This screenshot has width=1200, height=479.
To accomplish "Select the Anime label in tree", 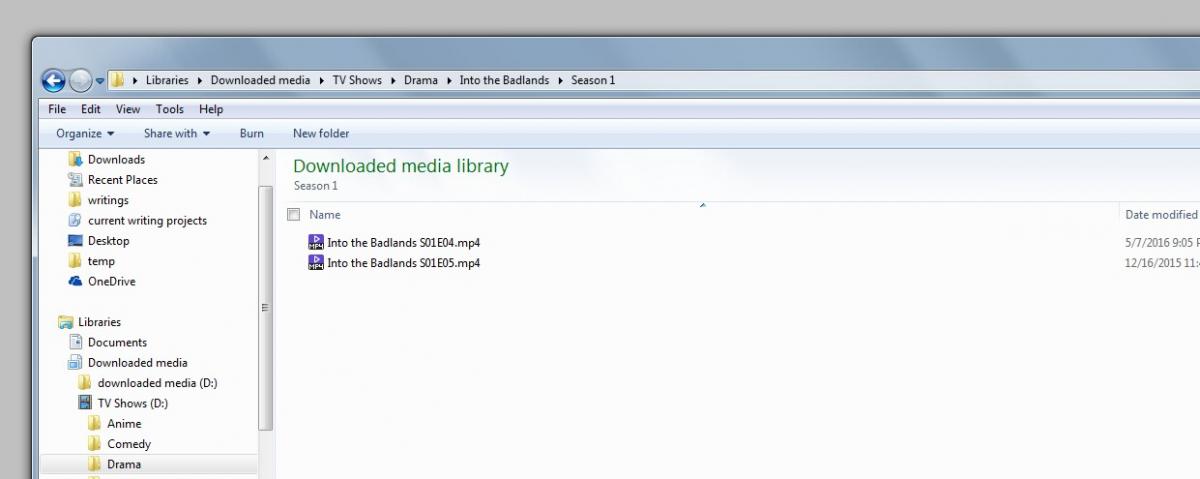I will click(124, 424).
